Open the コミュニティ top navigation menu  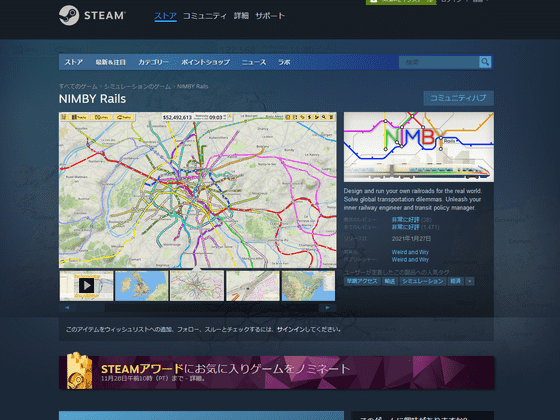pos(205,16)
